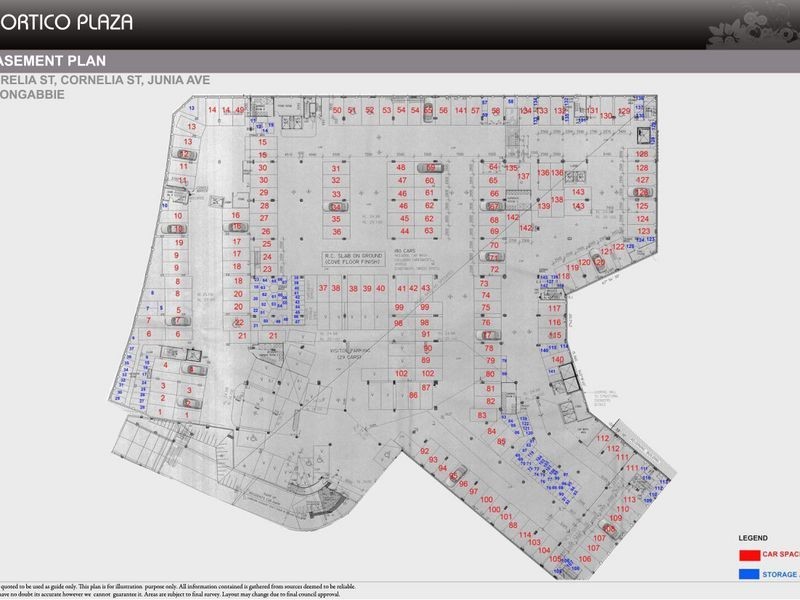Select car space number 86

pyautogui.click(x=413, y=396)
